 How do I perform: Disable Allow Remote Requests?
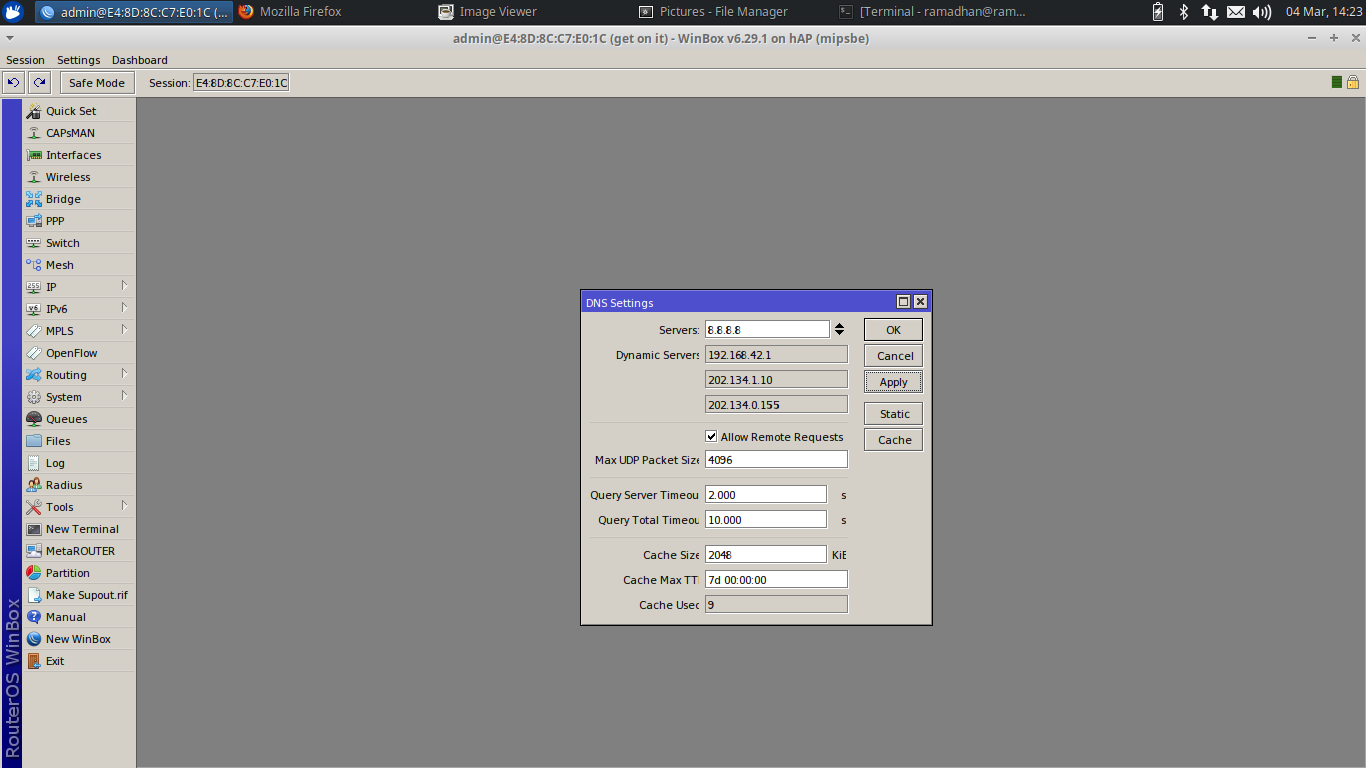pyautogui.click(x=711, y=436)
